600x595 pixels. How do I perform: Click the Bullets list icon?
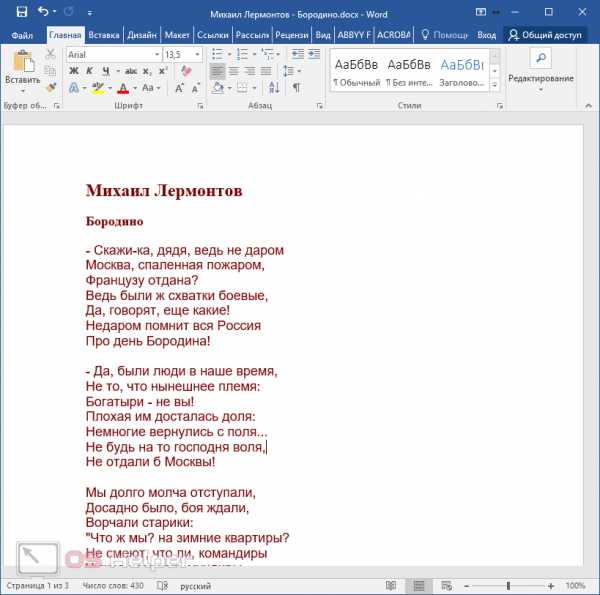pos(217,54)
